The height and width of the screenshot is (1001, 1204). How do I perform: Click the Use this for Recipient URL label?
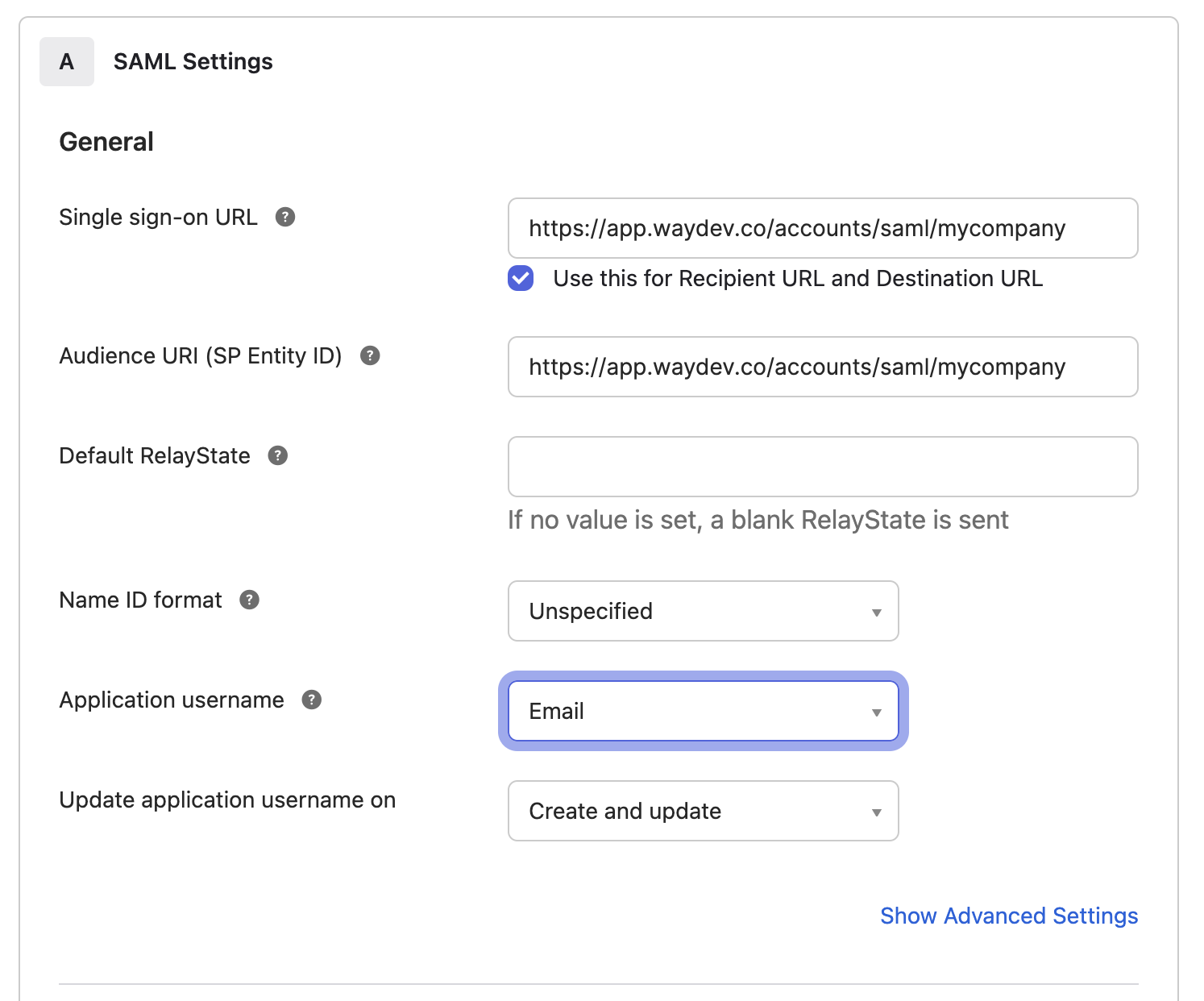click(x=798, y=278)
